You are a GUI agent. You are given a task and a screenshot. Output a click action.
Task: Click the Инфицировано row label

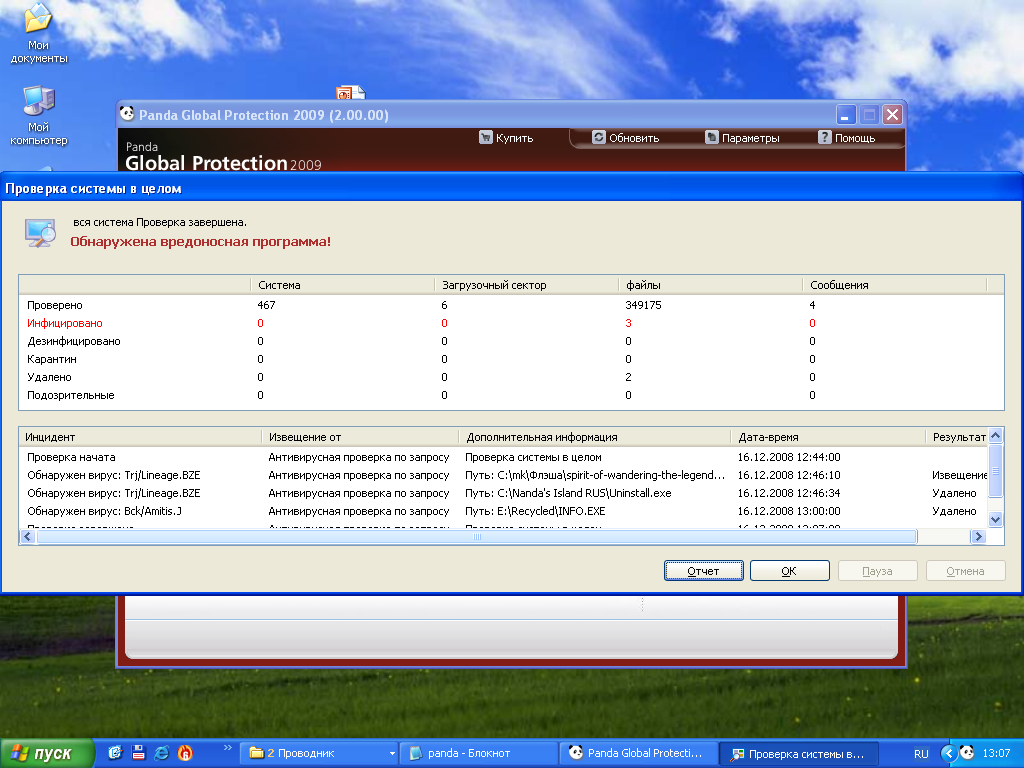pyautogui.click(x=65, y=323)
